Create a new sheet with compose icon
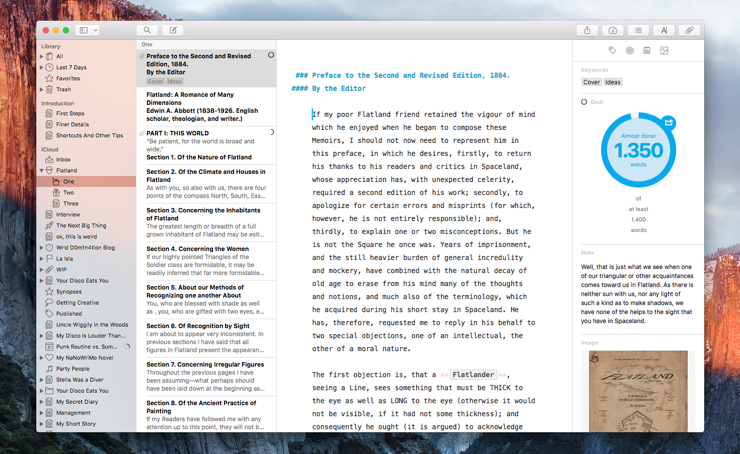This screenshot has height=454, width=740. click(173, 30)
